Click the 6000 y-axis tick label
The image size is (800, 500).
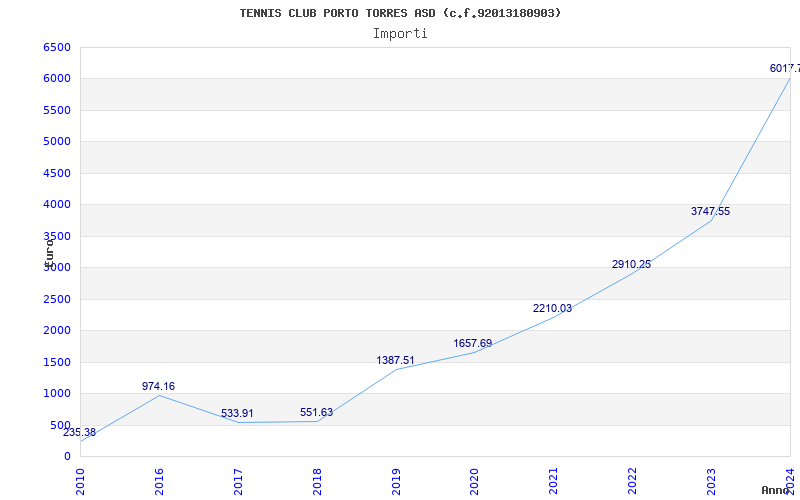[x=57, y=79]
